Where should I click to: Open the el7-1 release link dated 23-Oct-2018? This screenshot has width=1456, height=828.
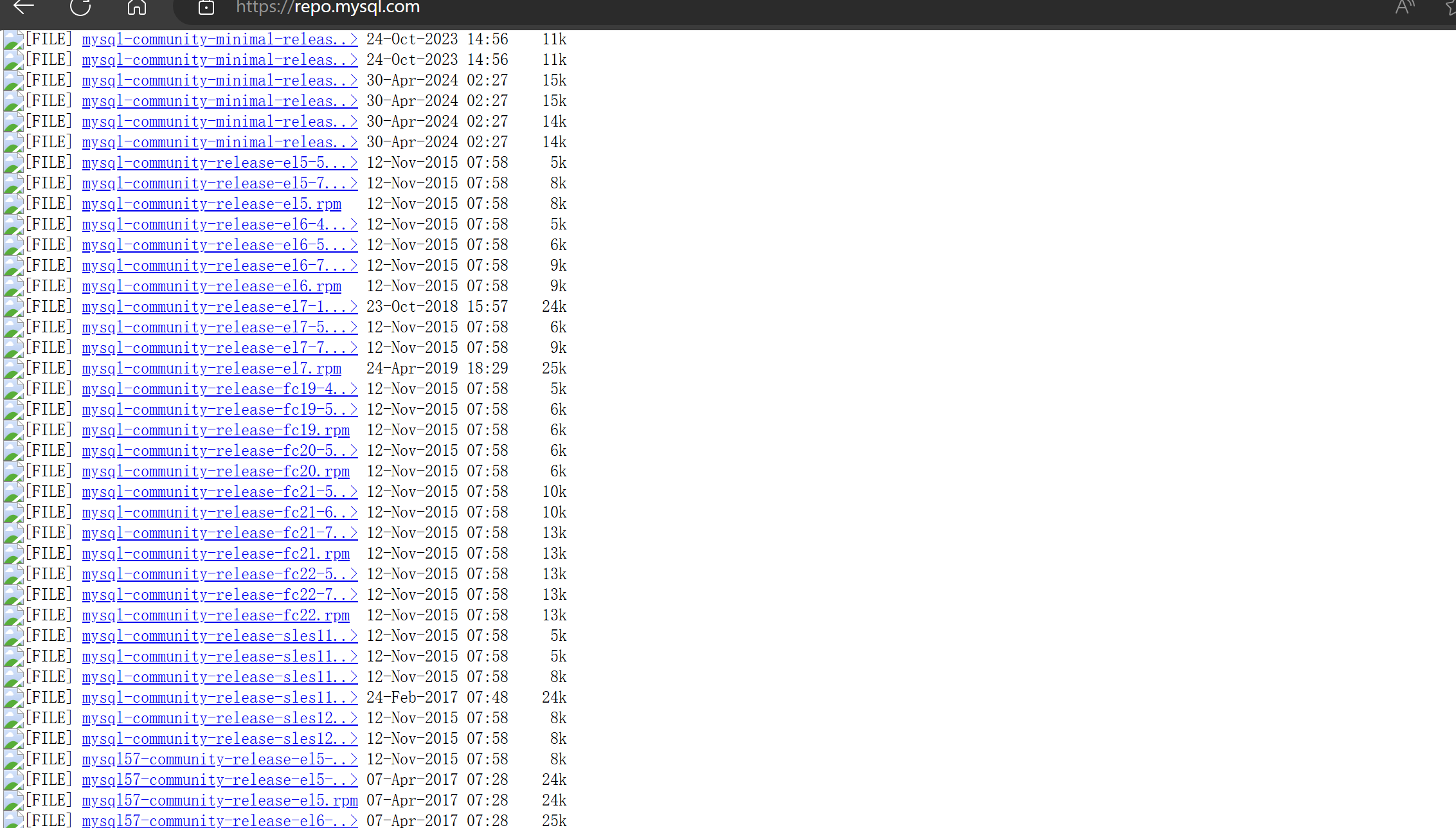219,307
